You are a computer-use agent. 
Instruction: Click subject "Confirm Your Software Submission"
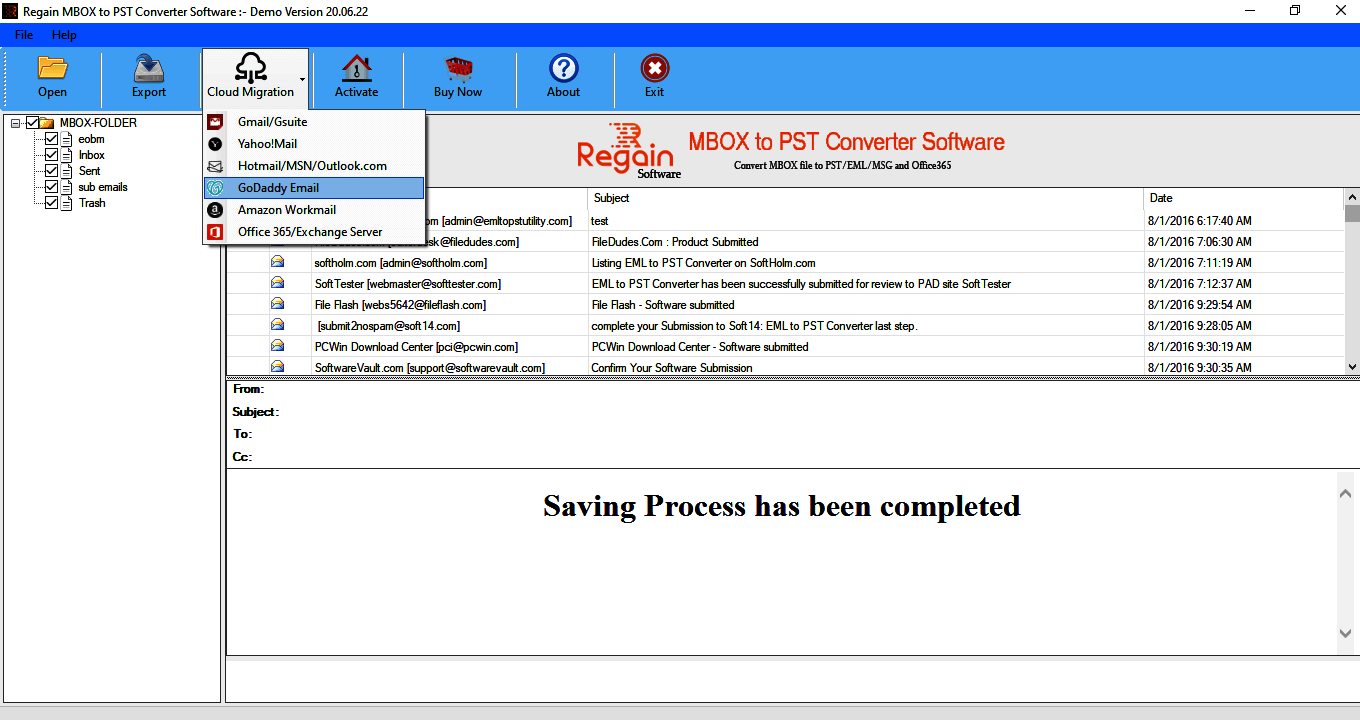click(672, 368)
